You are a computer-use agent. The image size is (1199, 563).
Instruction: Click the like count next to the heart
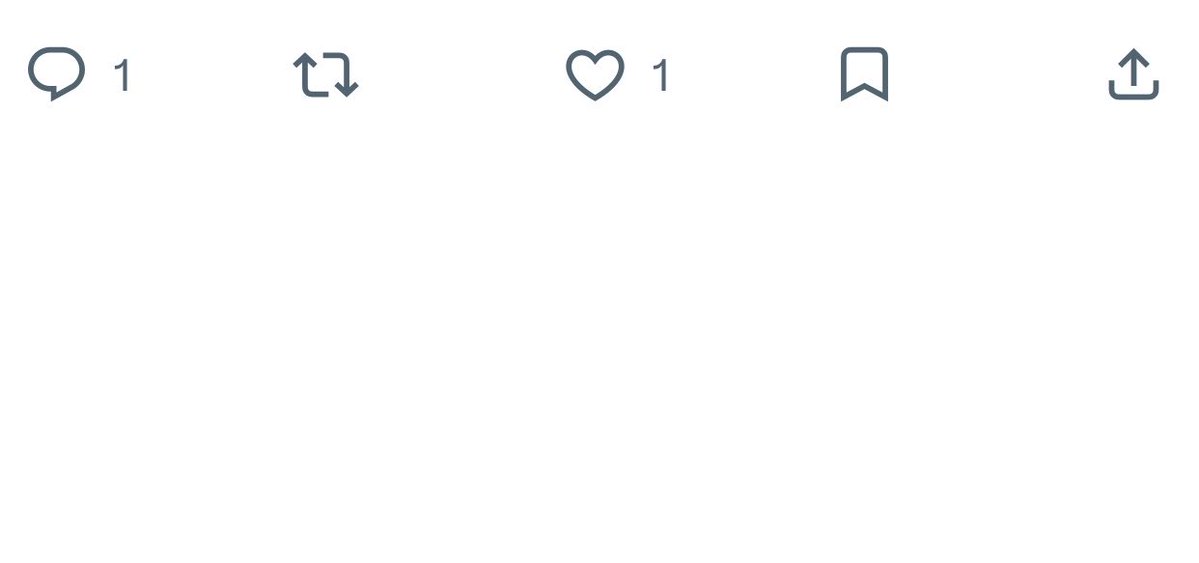point(661,76)
